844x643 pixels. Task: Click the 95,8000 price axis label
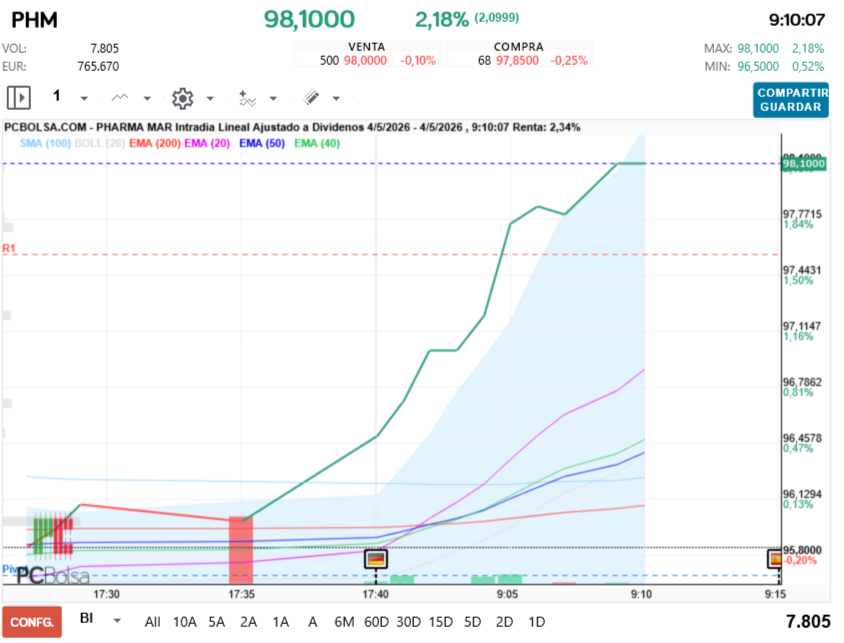click(802, 550)
